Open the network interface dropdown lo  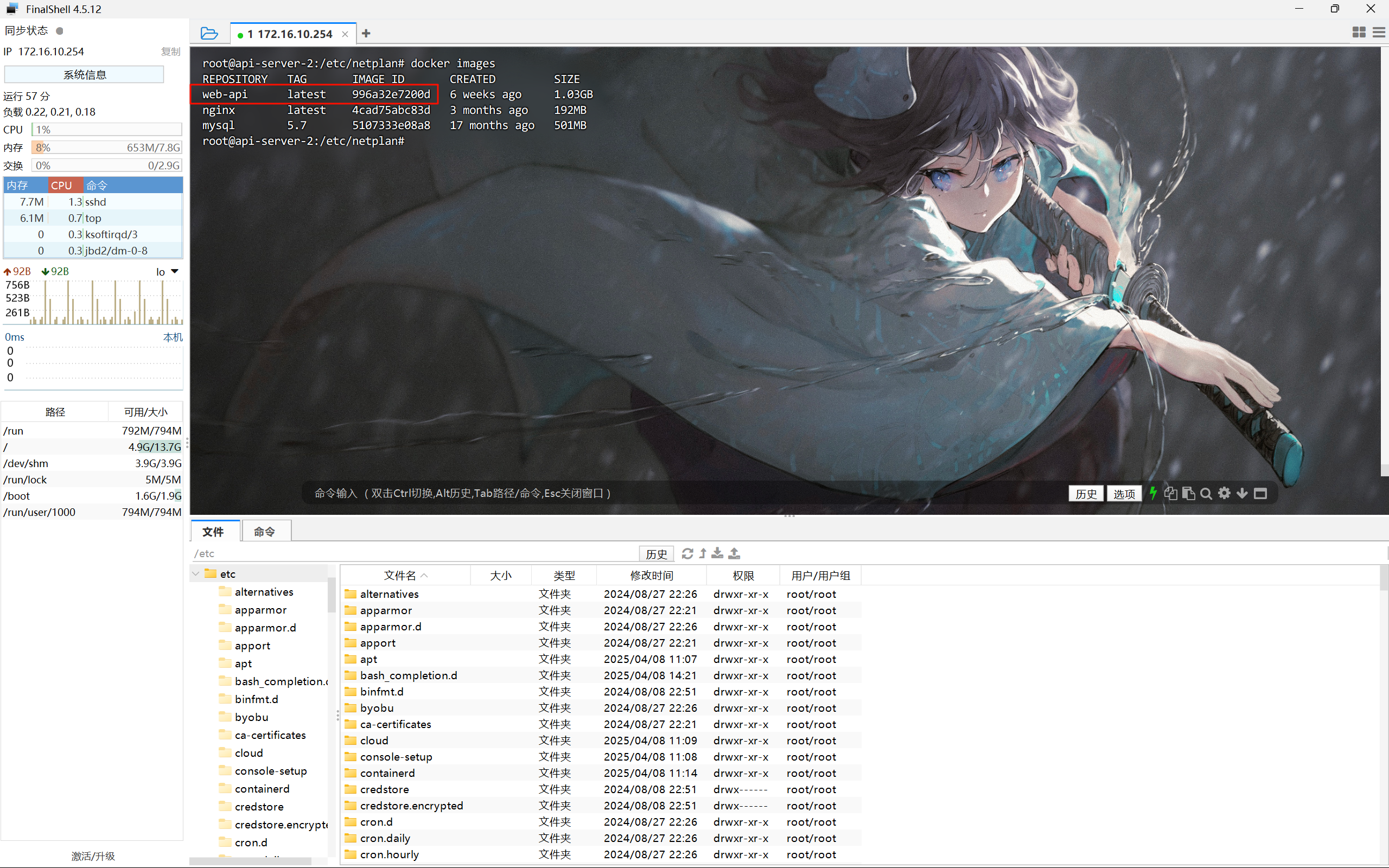[168, 272]
